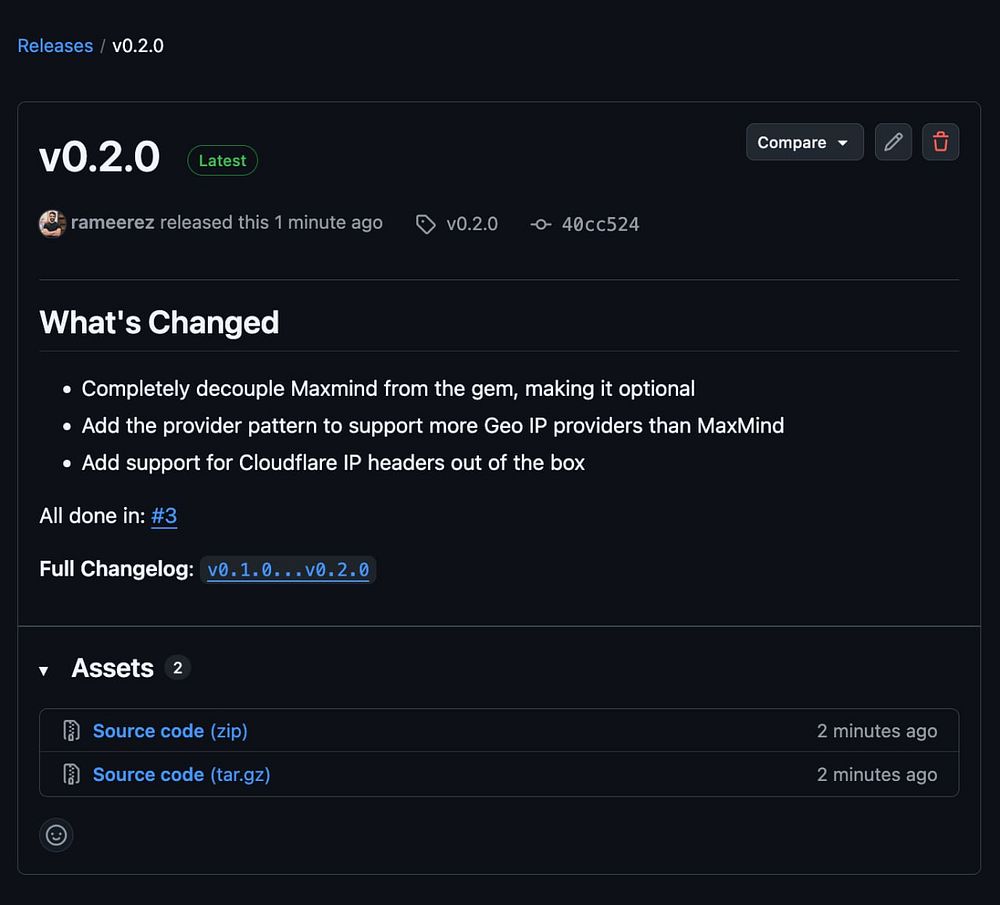Viewport: 1000px width, 905px height.
Task: Open the Compare dropdown
Action: [x=804, y=142]
